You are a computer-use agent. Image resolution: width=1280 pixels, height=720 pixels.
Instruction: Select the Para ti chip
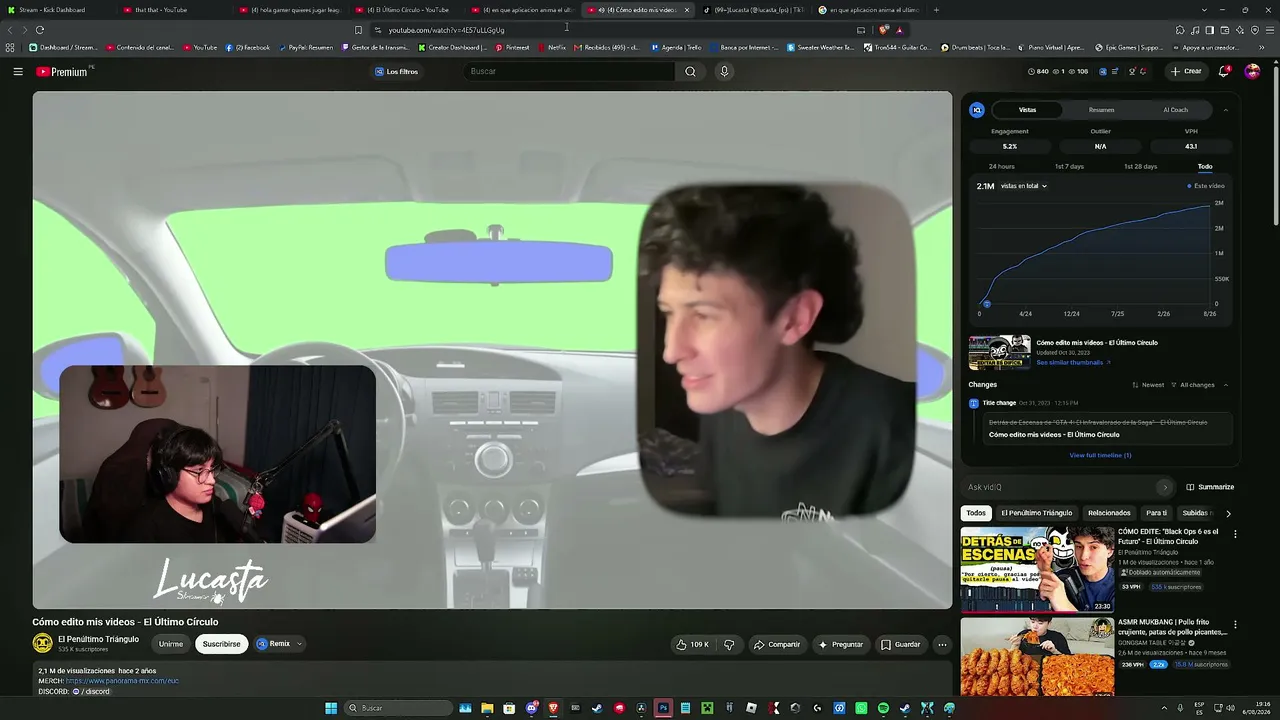tap(1157, 513)
